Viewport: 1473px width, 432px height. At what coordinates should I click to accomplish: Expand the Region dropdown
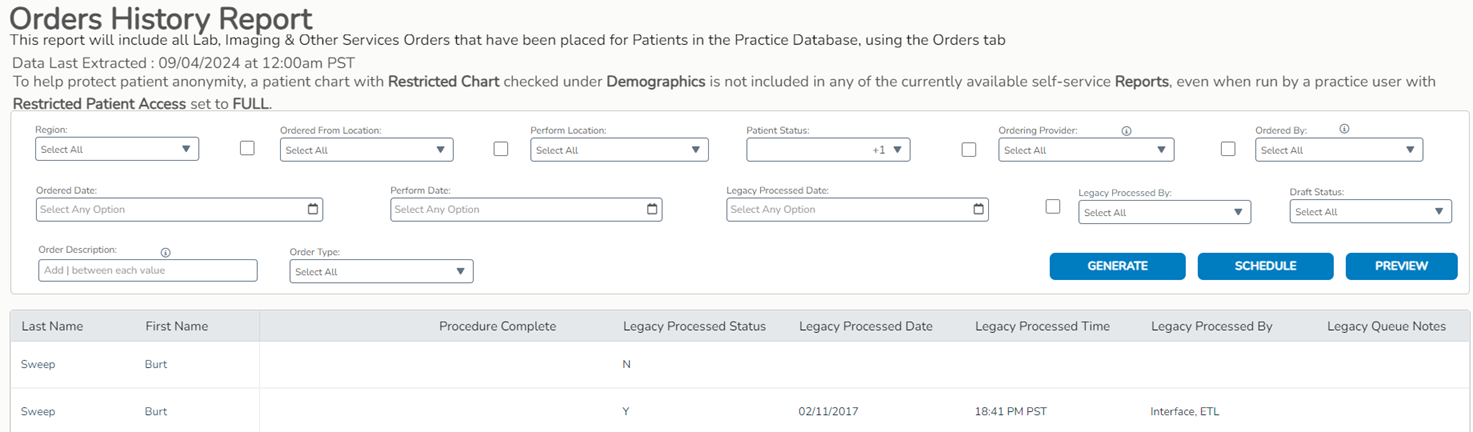point(117,150)
